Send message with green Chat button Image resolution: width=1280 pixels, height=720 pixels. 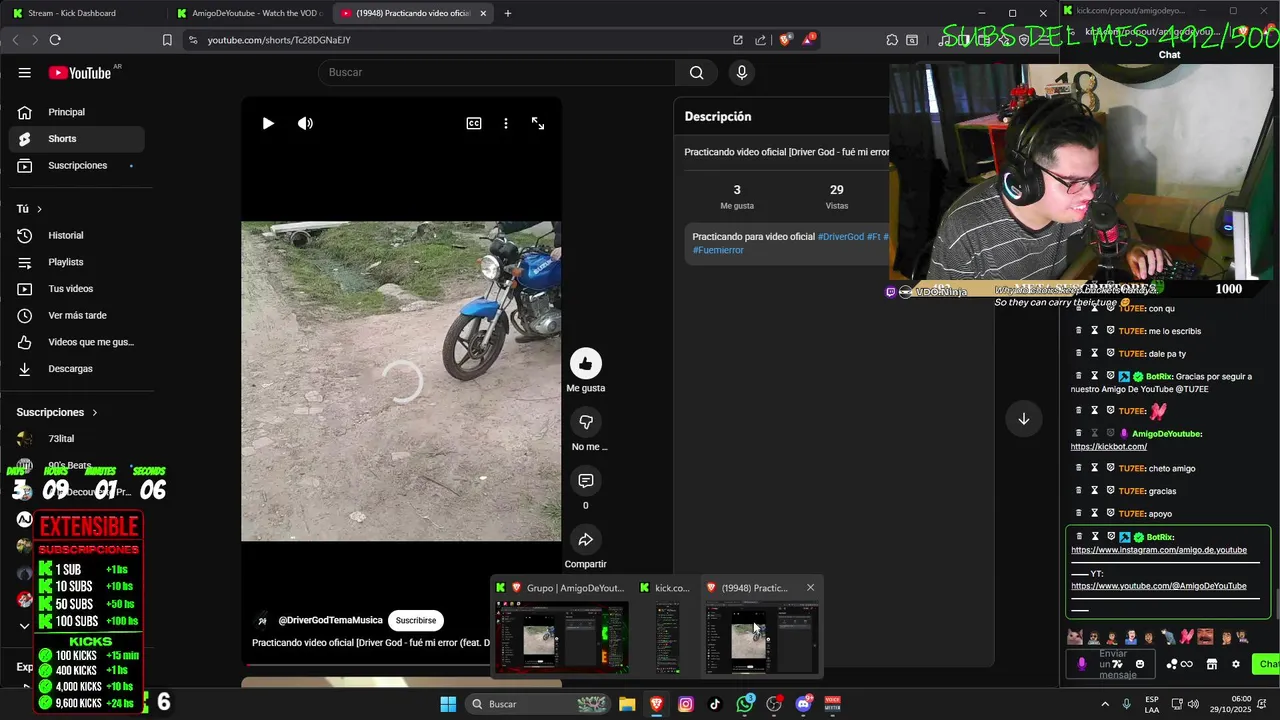pos(1268,664)
